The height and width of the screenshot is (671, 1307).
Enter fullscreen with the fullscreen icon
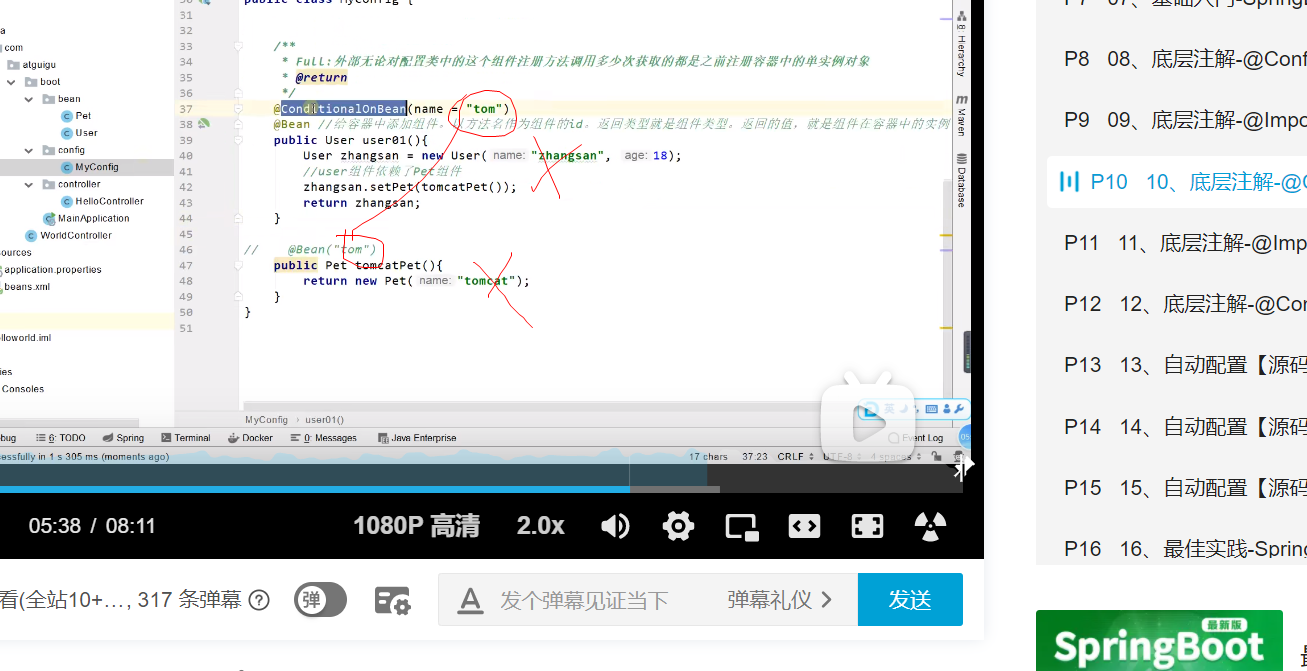[867, 526]
